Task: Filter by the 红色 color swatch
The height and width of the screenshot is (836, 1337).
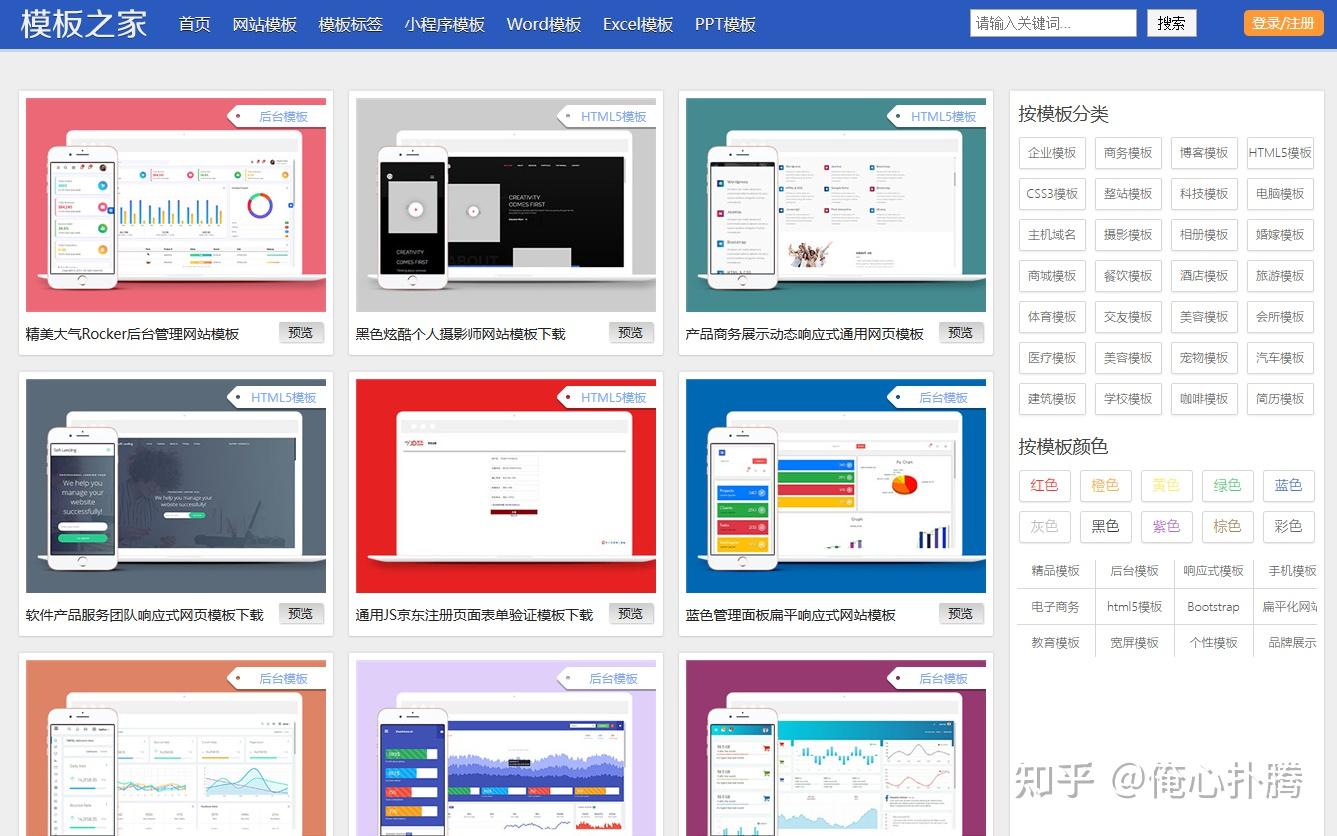Action: (1044, 485)
